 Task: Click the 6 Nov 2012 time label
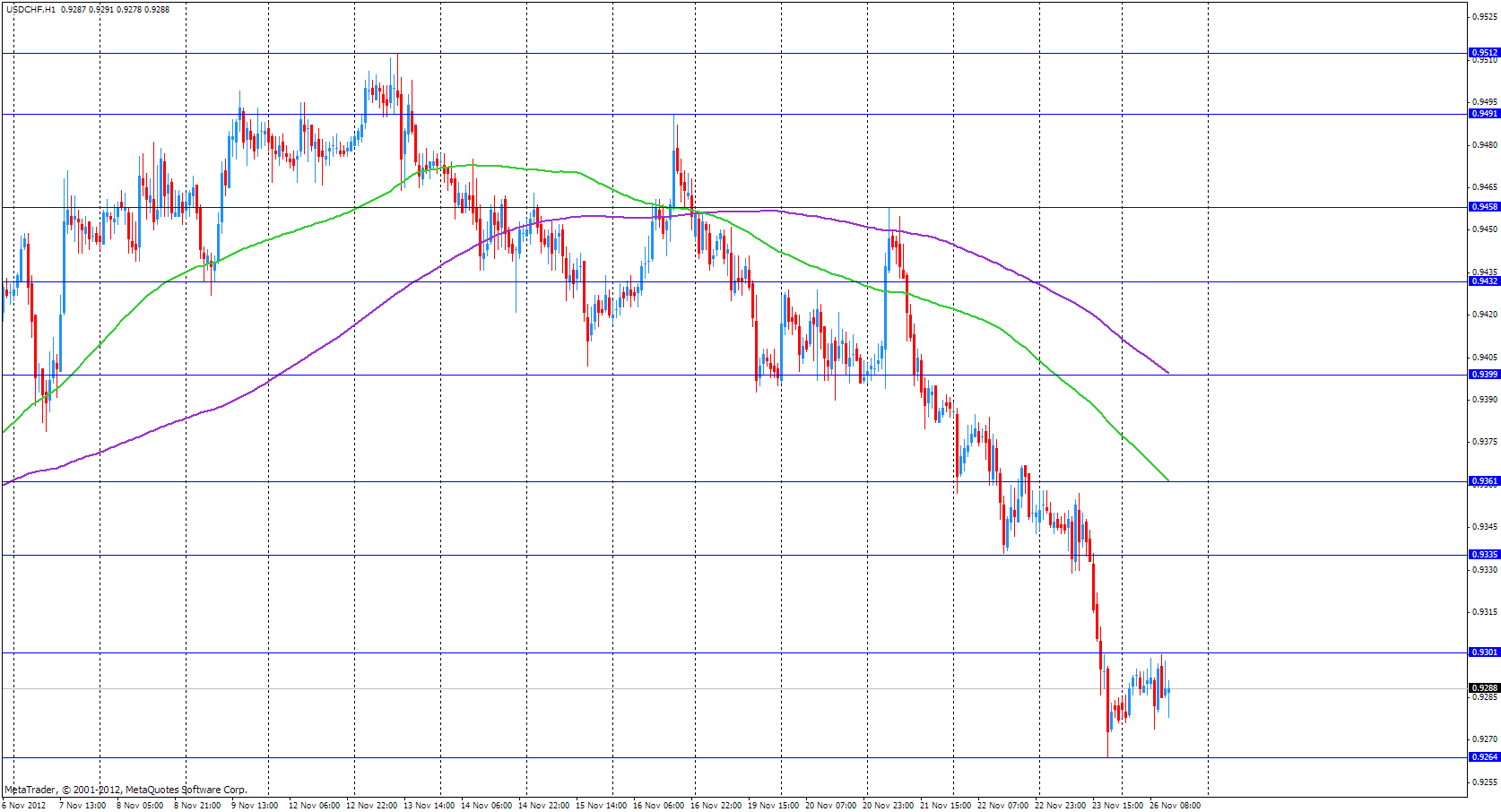click(24, 806)
